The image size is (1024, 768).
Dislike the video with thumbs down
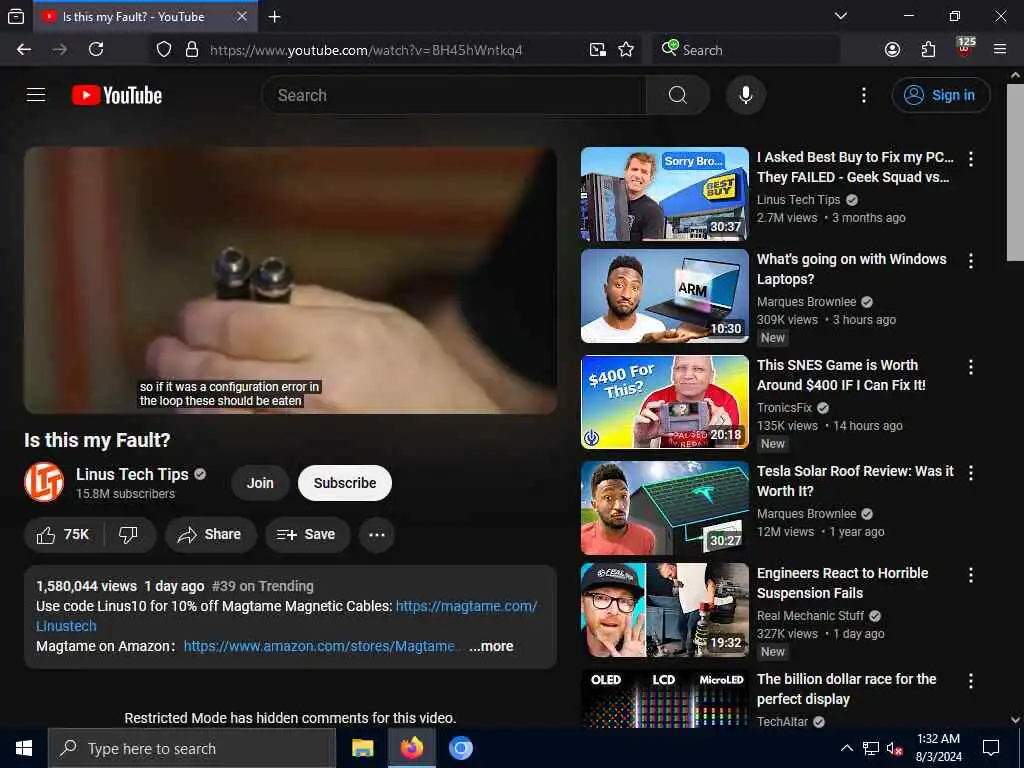129,535
